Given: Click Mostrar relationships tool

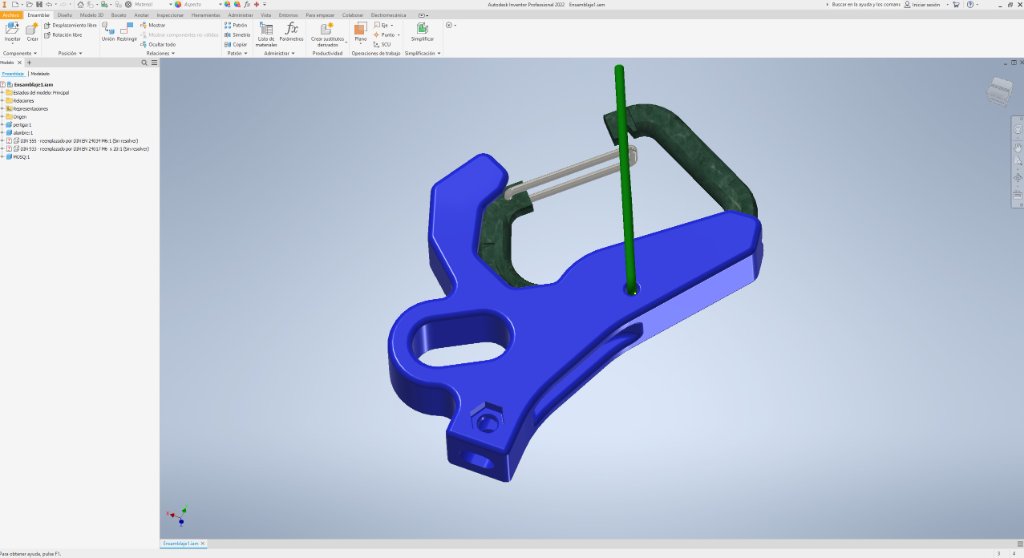Looking at the screenshot, I should pos(152,25).
